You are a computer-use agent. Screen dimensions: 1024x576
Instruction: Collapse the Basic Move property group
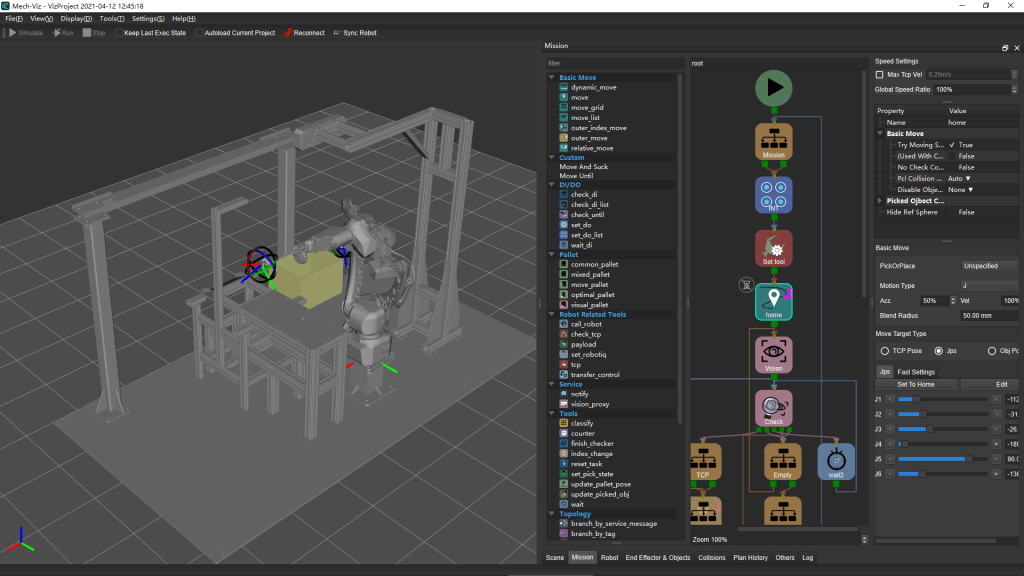(881, 133)
